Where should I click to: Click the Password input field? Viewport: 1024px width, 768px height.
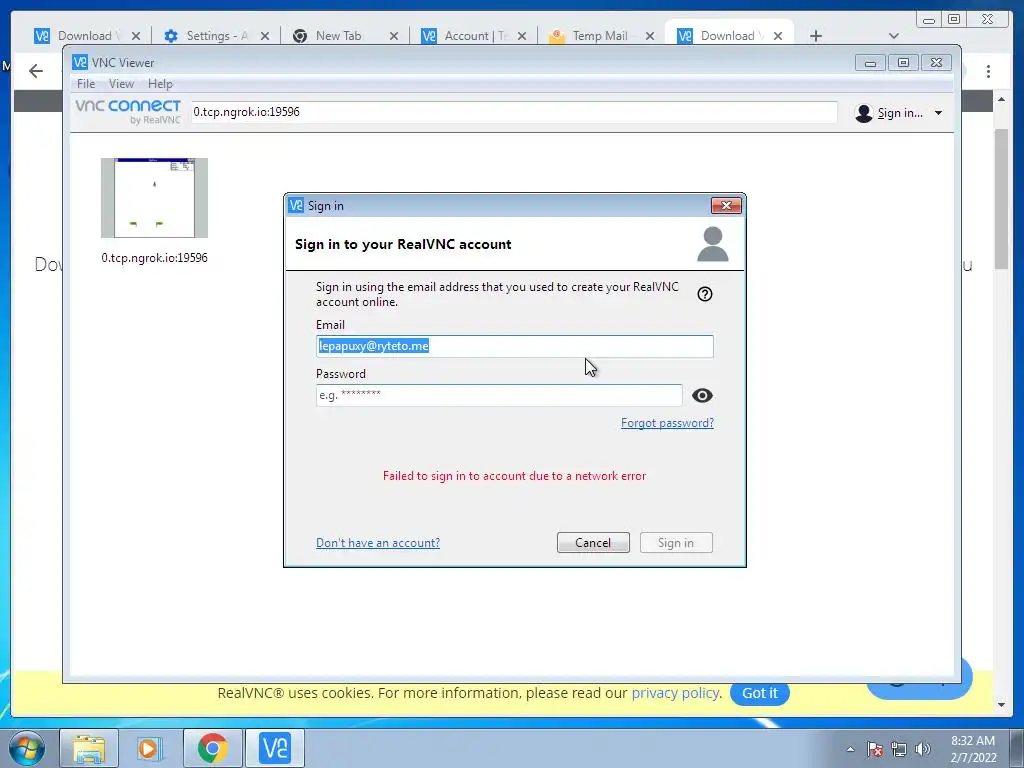[x=499, y=395]
